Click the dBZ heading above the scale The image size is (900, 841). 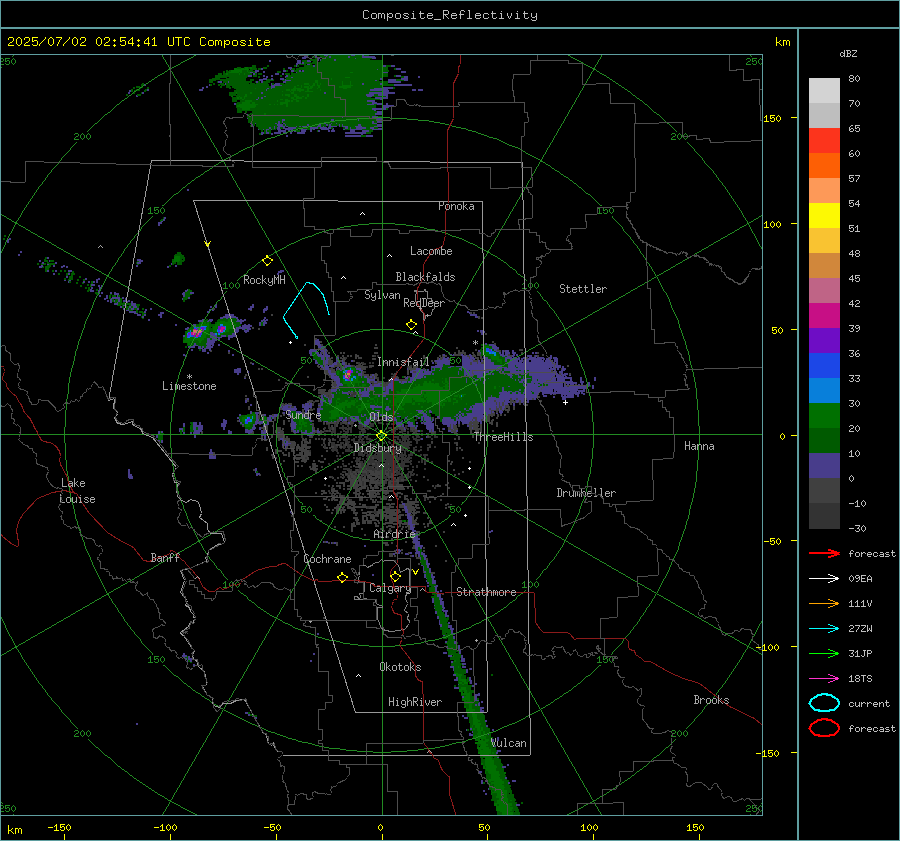[x=848, y=53]
